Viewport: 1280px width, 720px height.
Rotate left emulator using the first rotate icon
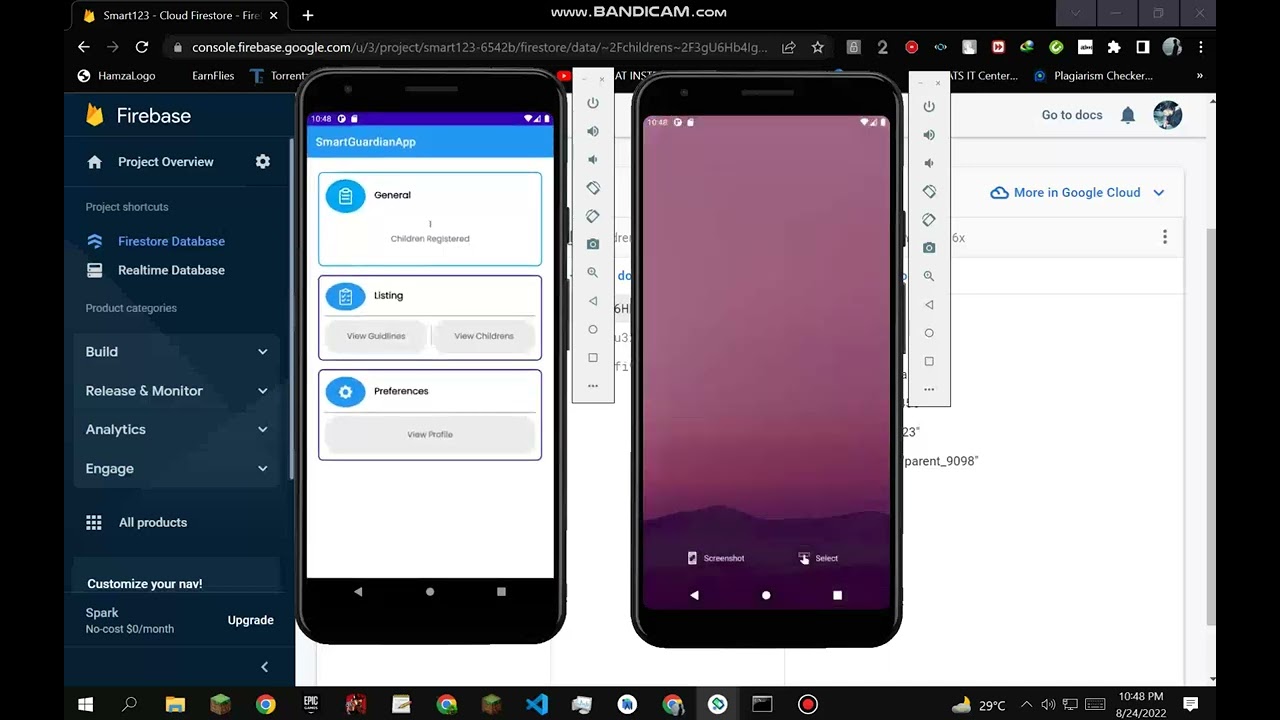(x=593, y=188)
